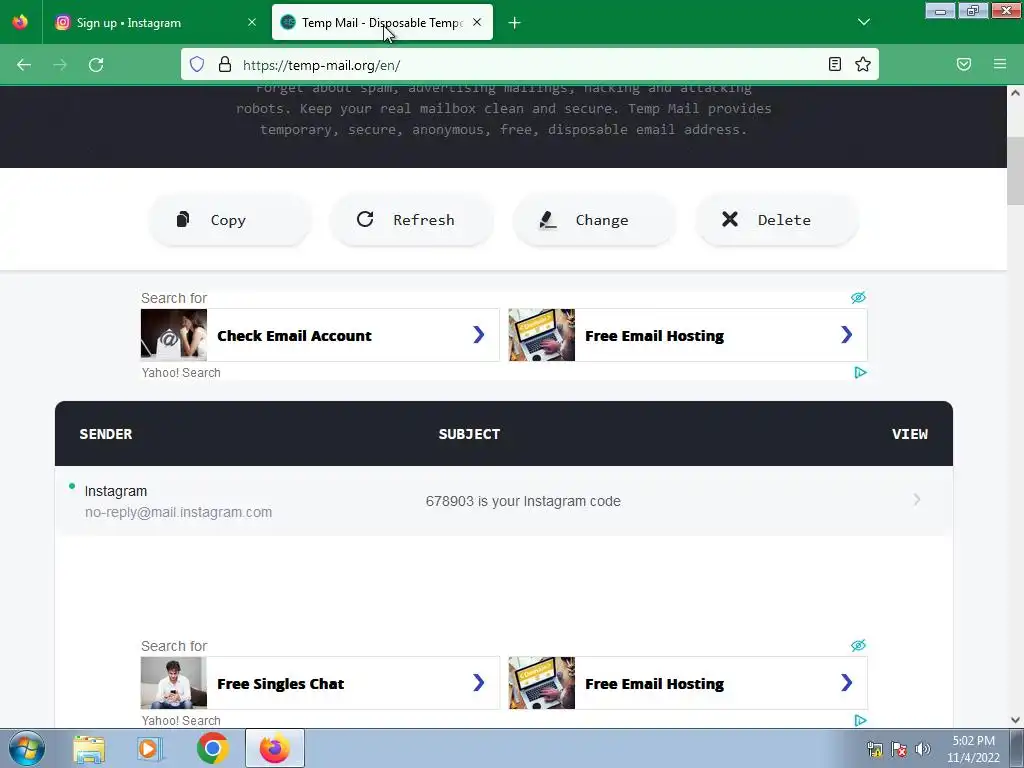Go back to the previous page
The height and width of the screenshot is (768, 1024).
24,65
